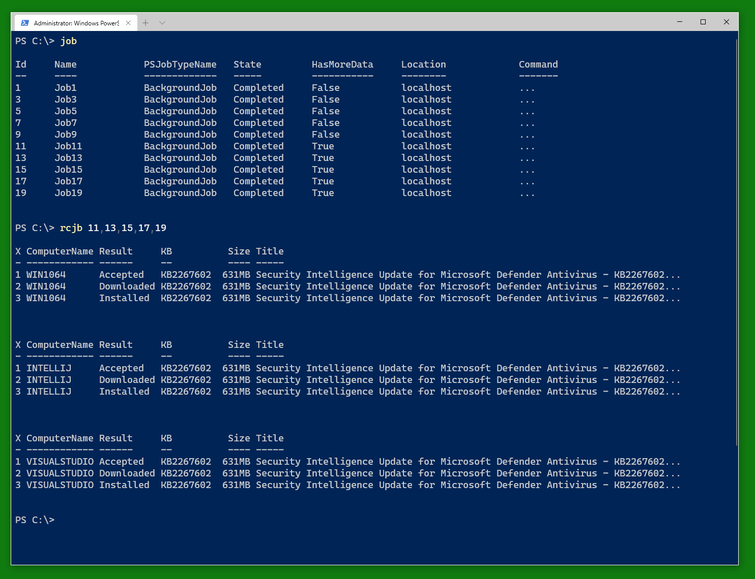Click the 'rcjb 11,13,15,17,19' command
755x579 pixels.
point(113,228)
